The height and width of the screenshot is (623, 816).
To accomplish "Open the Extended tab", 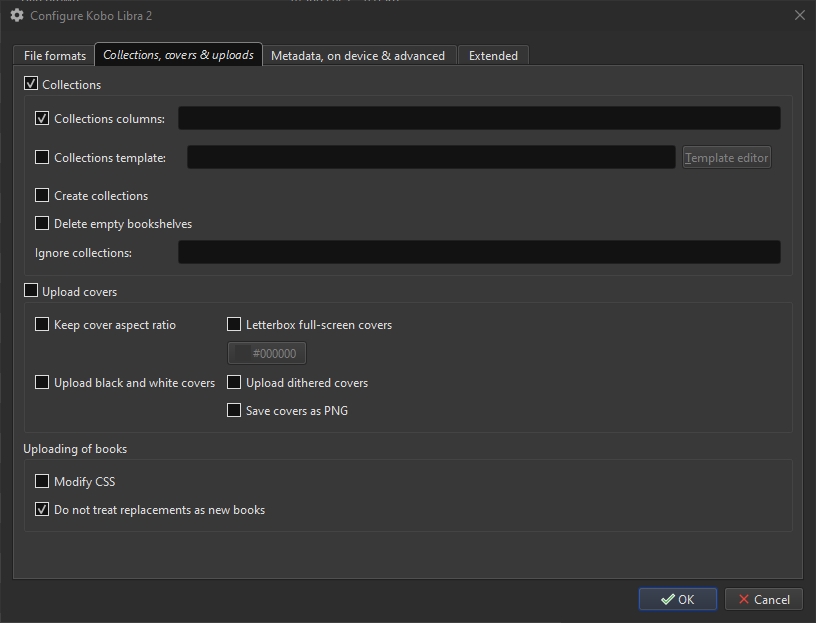I will point(493,56).
